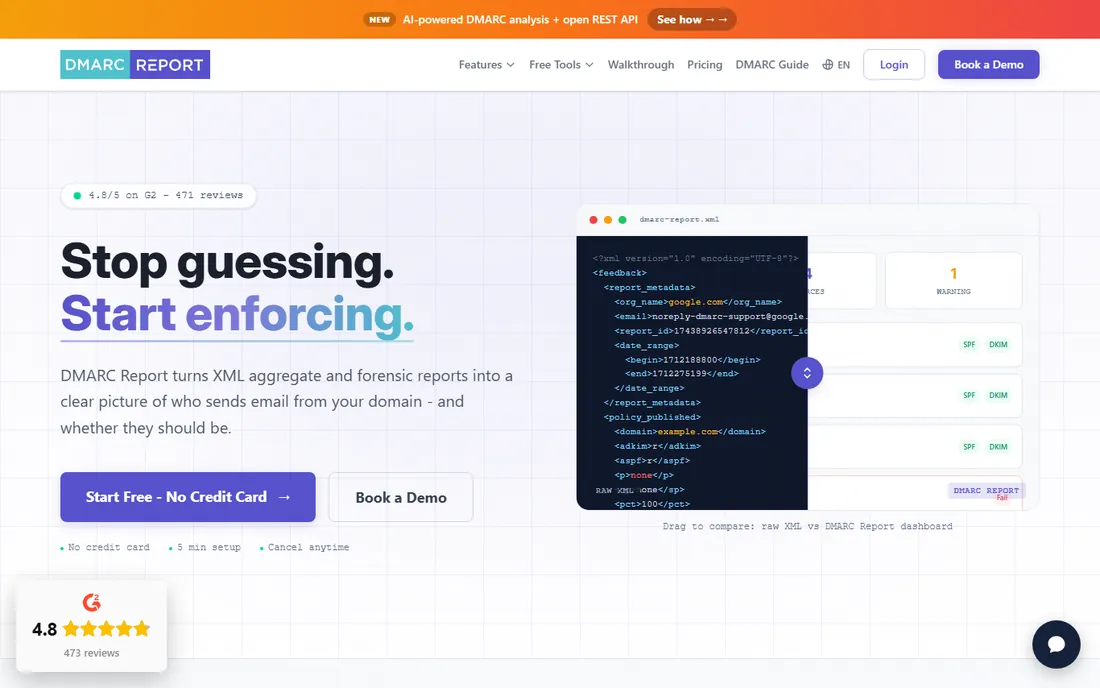Click the dmarc-report.xml filename
The width and height of the screenshot is (1100, 688).
[x=679, y=220]
